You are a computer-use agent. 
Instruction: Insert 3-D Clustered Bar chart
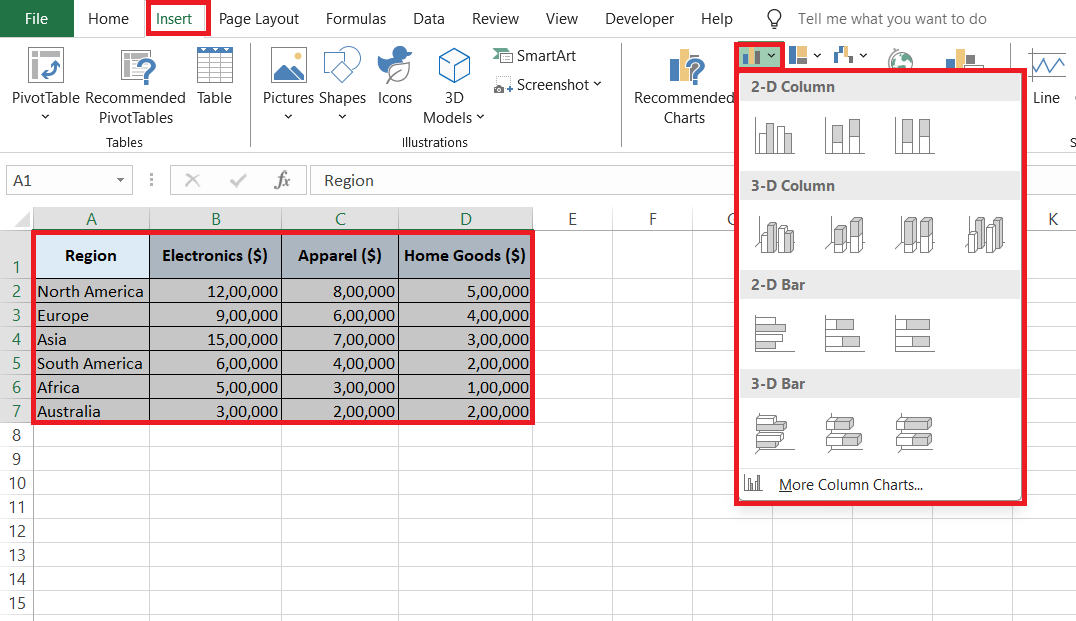pos(774,433)
